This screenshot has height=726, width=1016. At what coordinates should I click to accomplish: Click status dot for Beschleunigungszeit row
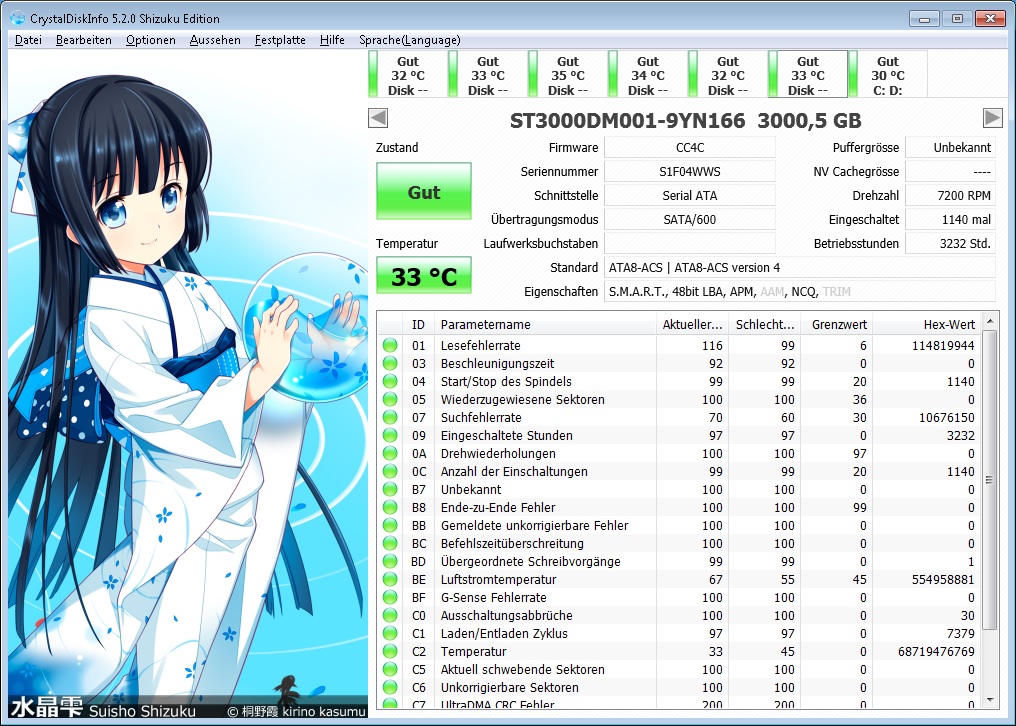(x=390, y=364)
